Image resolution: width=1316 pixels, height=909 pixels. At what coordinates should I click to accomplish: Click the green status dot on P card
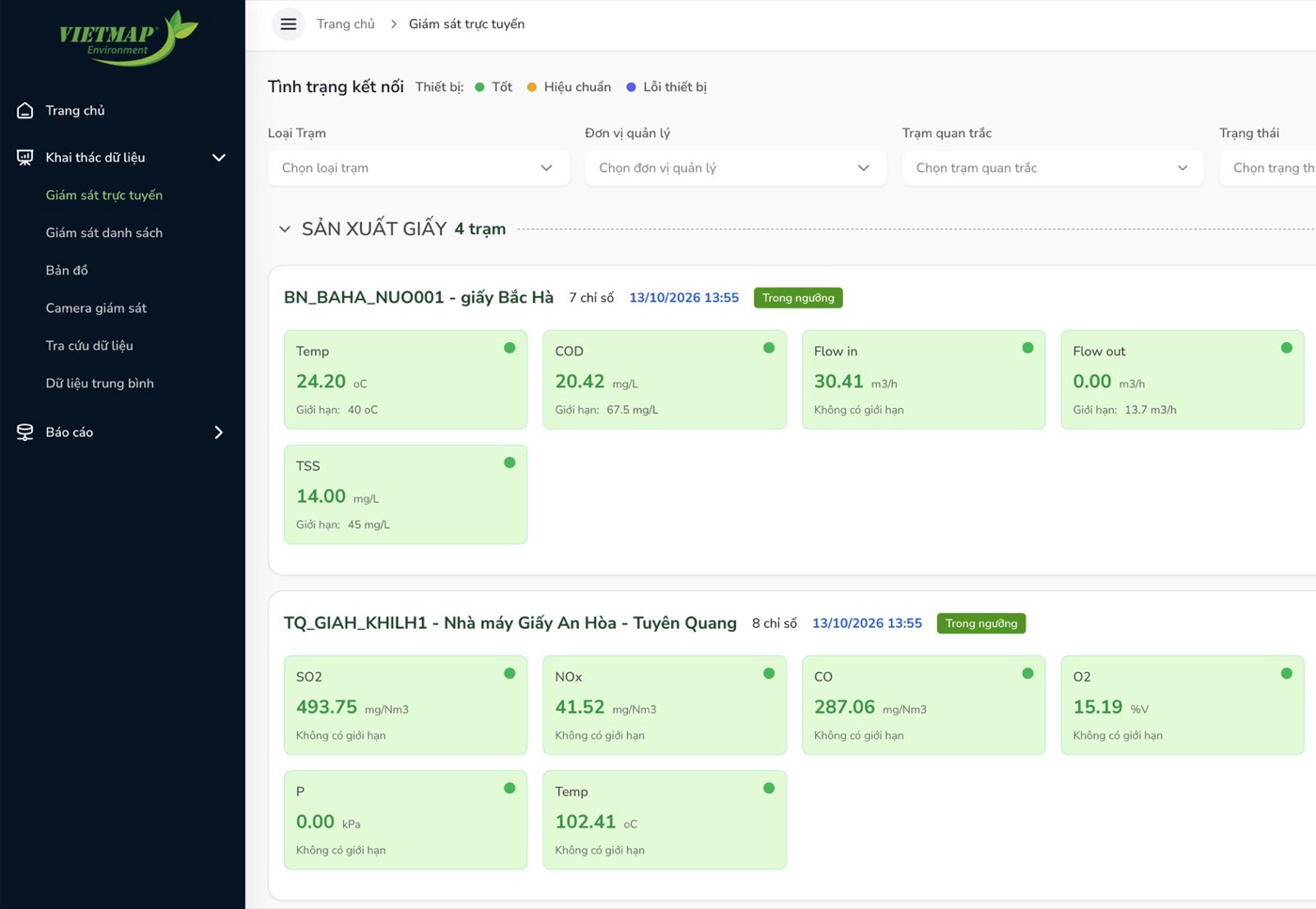click(x=509, y=788)
